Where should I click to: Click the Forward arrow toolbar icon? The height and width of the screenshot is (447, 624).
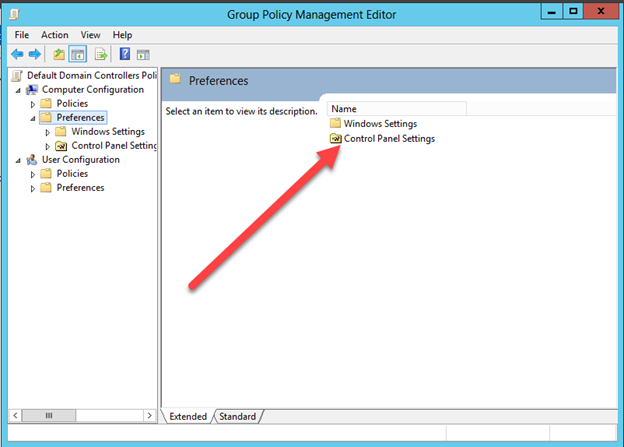(35, 54)
